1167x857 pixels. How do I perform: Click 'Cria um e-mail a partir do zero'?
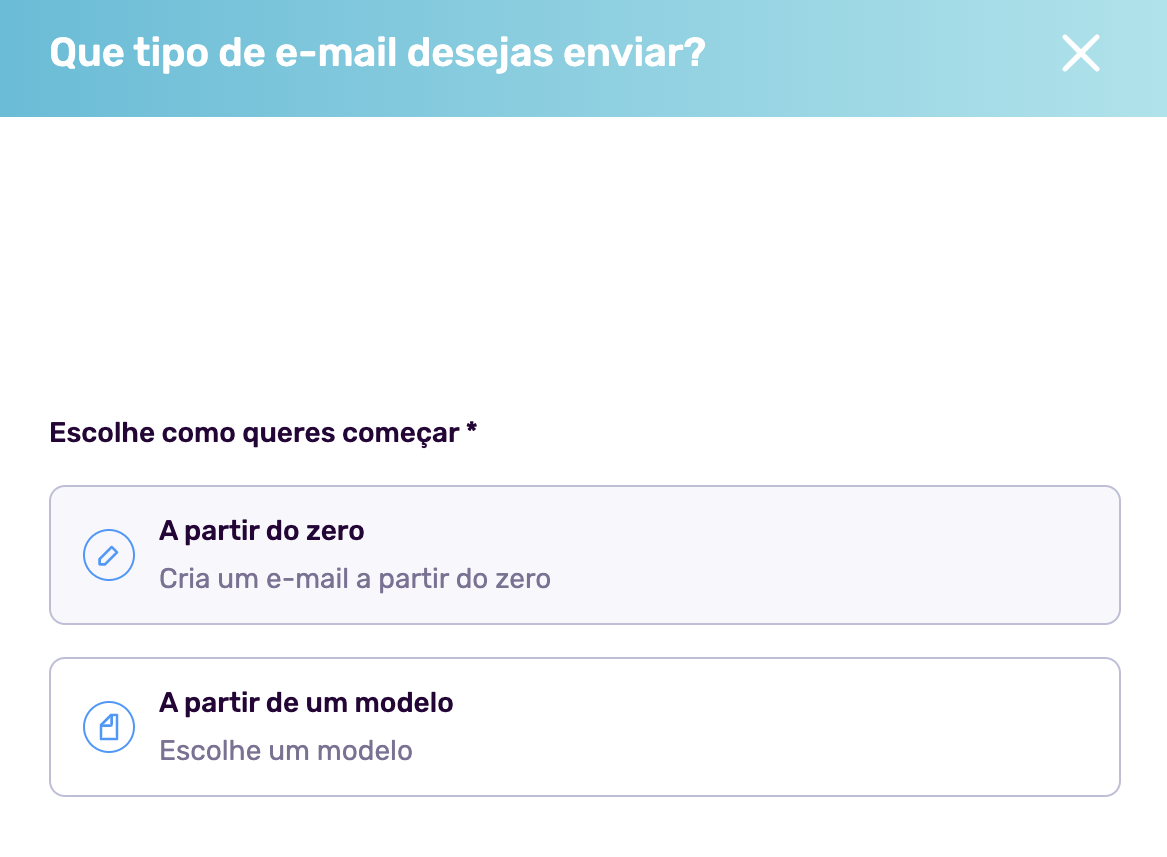pyautogui.click(x=355, y=578)
